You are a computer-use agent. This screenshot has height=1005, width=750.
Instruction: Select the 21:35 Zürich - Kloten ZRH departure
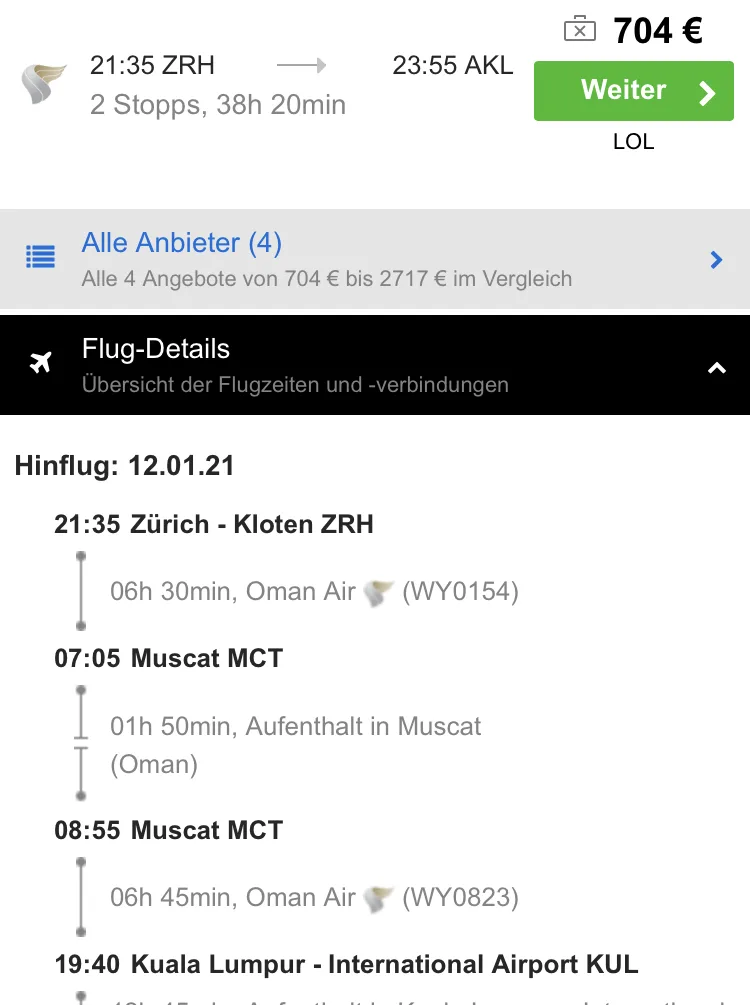point(214,524)
